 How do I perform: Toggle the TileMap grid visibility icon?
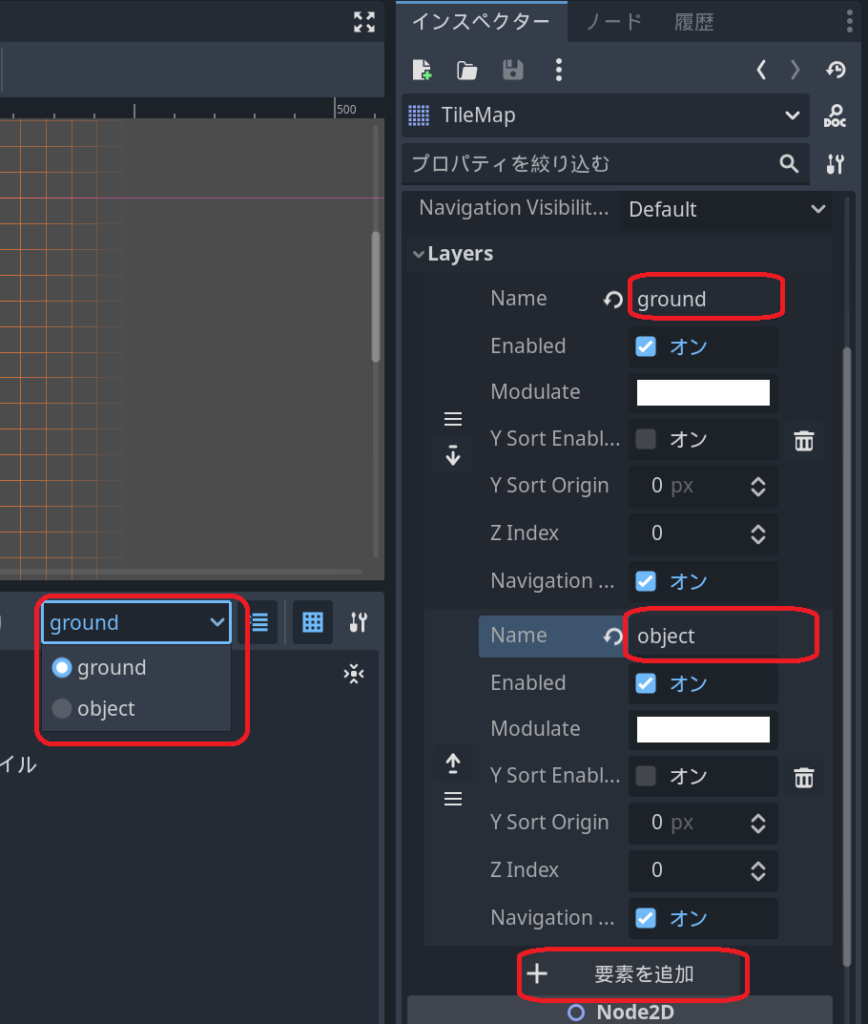tap(312, 623)
